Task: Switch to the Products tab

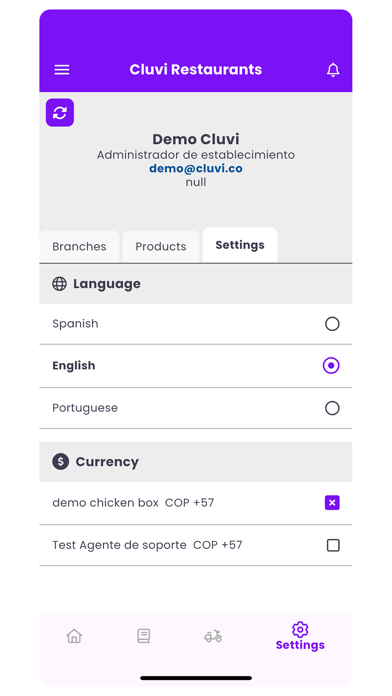Action: [161, 246]
